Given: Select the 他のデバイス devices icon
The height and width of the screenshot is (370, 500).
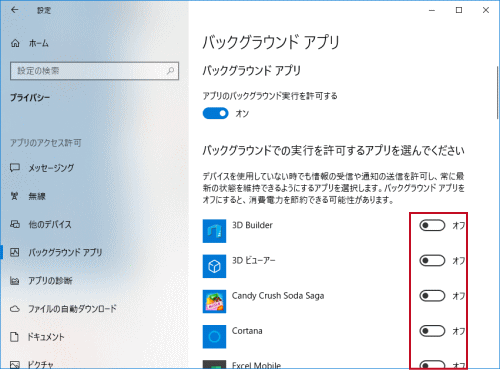Looking at the screenshot, I should 15,224.
